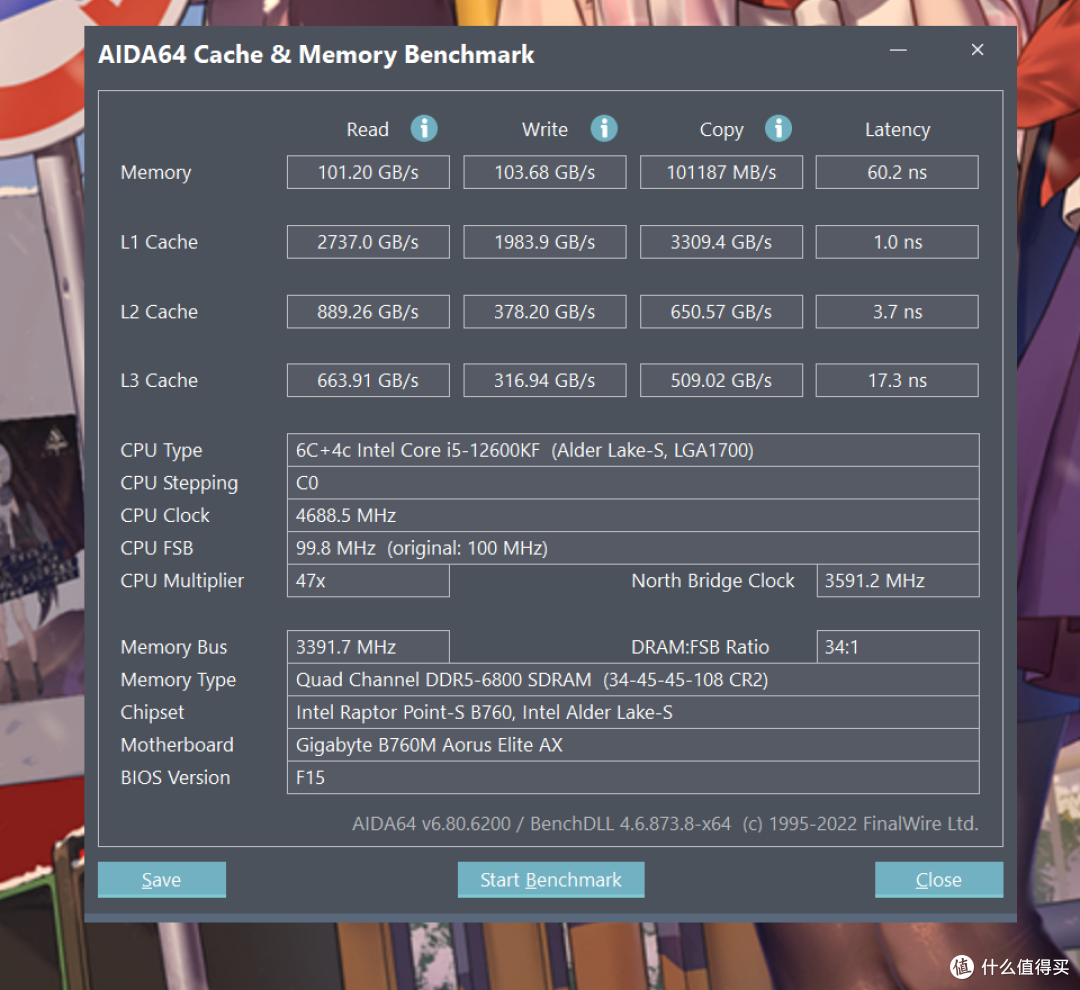
Task: Click the Close button at bottom right
Action: (x=939, y=880)
